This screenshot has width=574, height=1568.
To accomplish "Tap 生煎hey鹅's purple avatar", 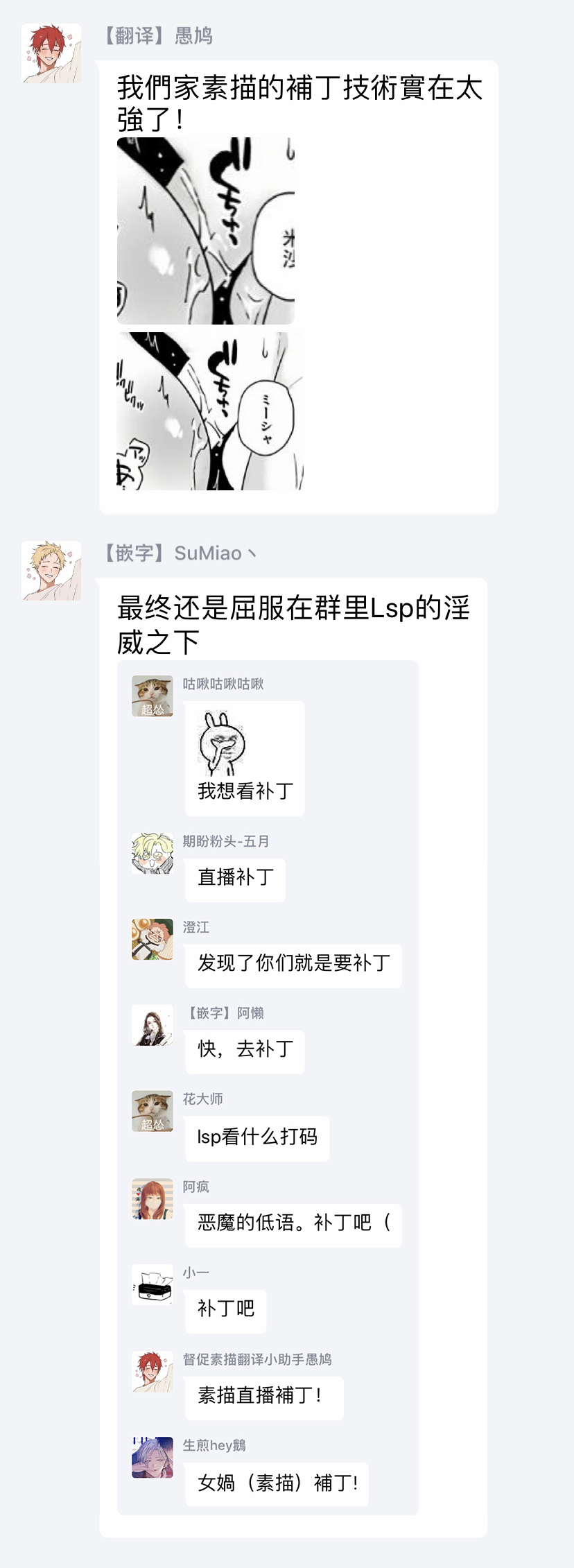I will coord(153,1457).
